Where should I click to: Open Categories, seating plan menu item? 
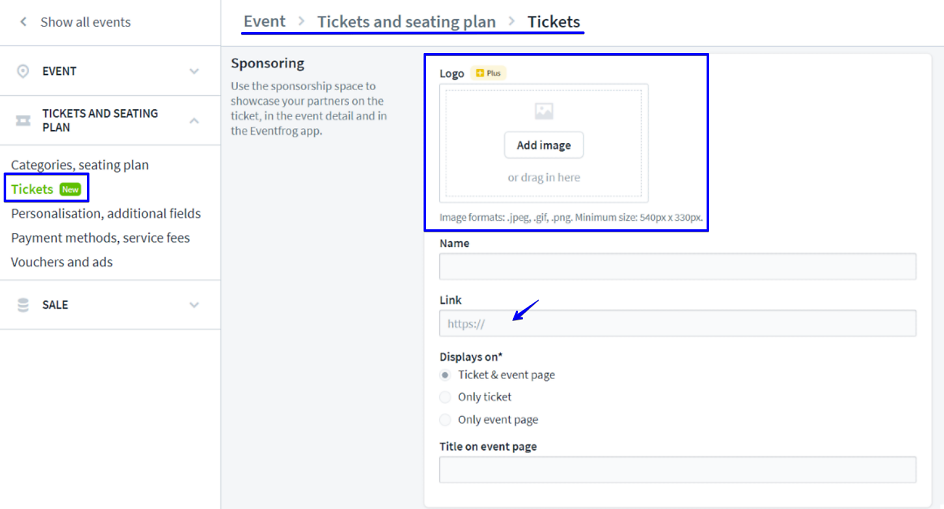tap(80, 165)
